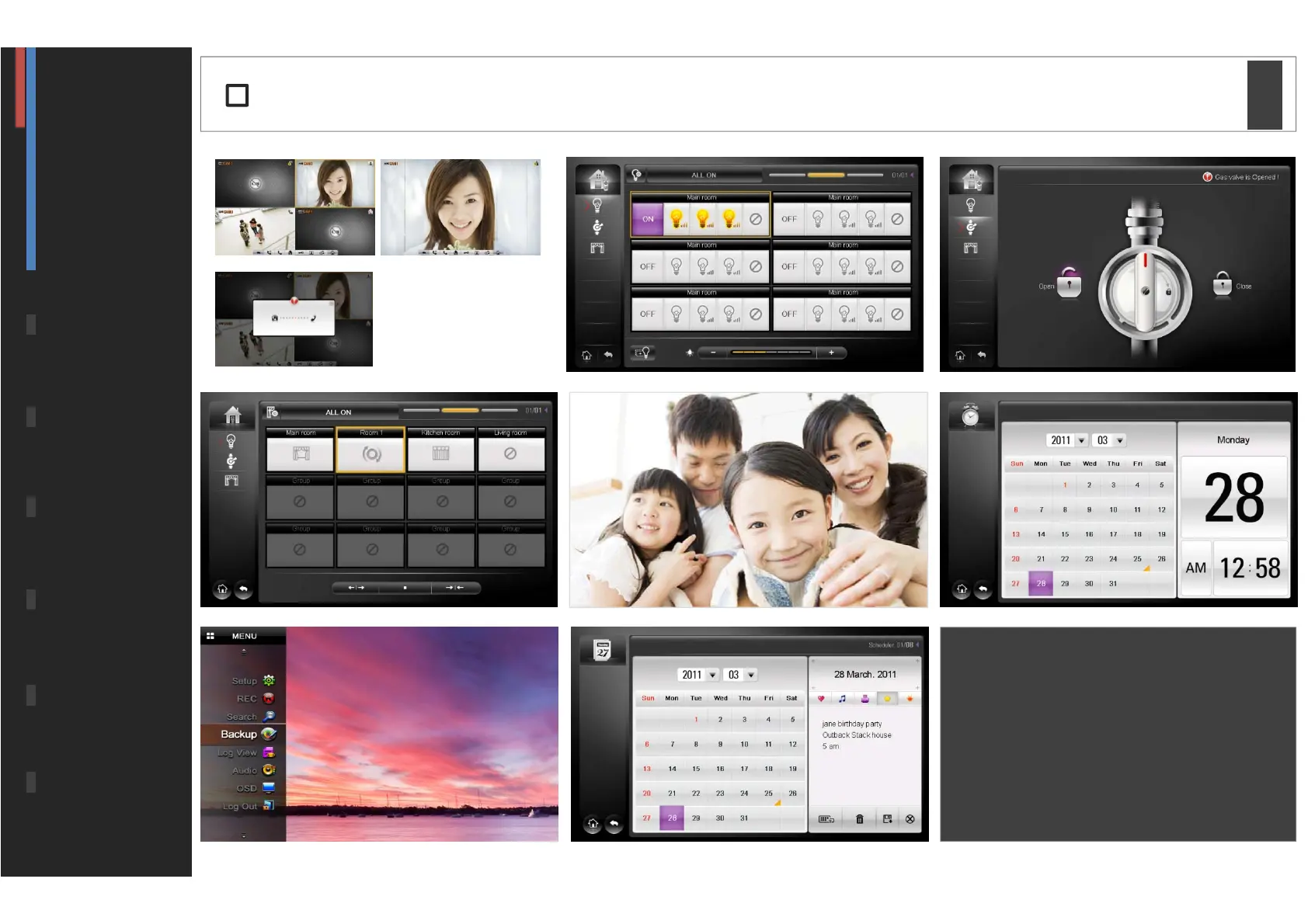Open the family photo thumbnail
This screenshot has width=1308, height=924.
[749, 499]
